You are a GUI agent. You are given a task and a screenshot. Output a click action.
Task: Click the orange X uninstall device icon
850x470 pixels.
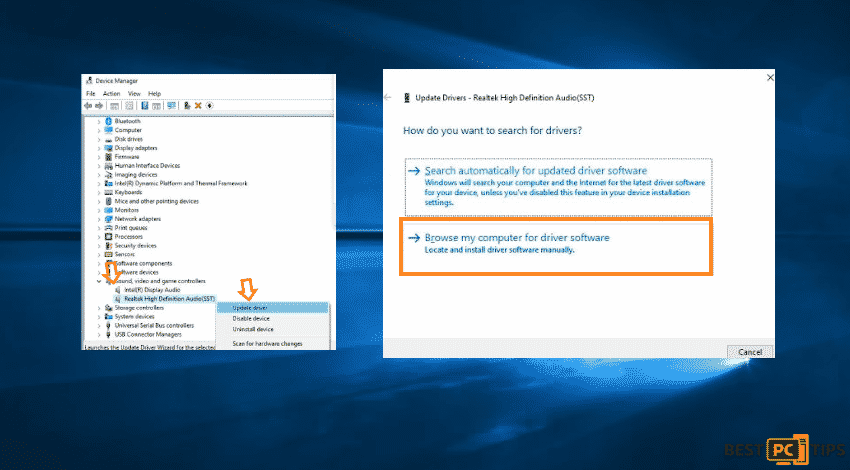198,106
